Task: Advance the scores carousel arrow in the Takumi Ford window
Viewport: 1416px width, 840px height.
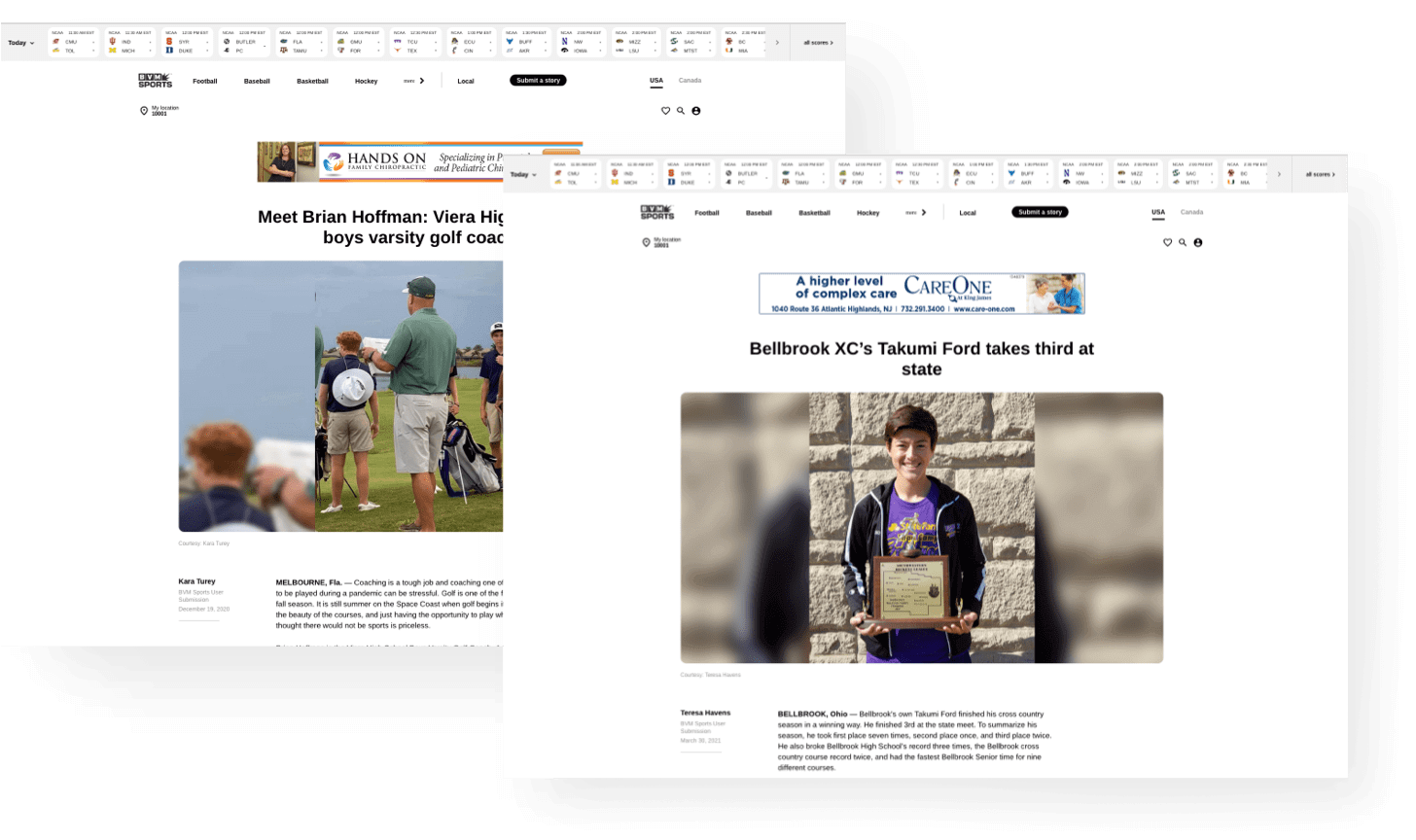Action: click(x=1279, y=174)
